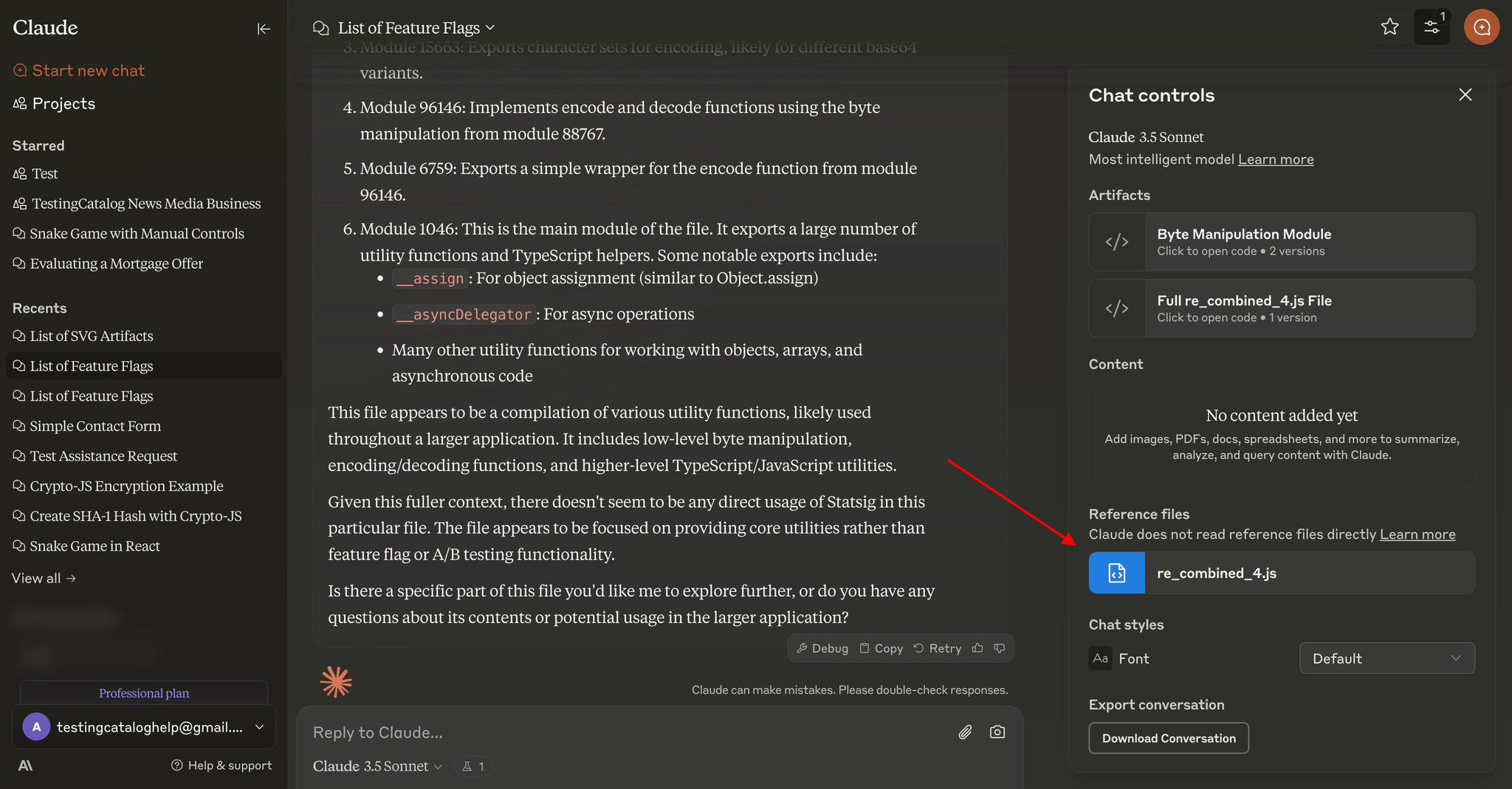
Task: Click into the Reply to Claude input field
Action: click(628, 732)
